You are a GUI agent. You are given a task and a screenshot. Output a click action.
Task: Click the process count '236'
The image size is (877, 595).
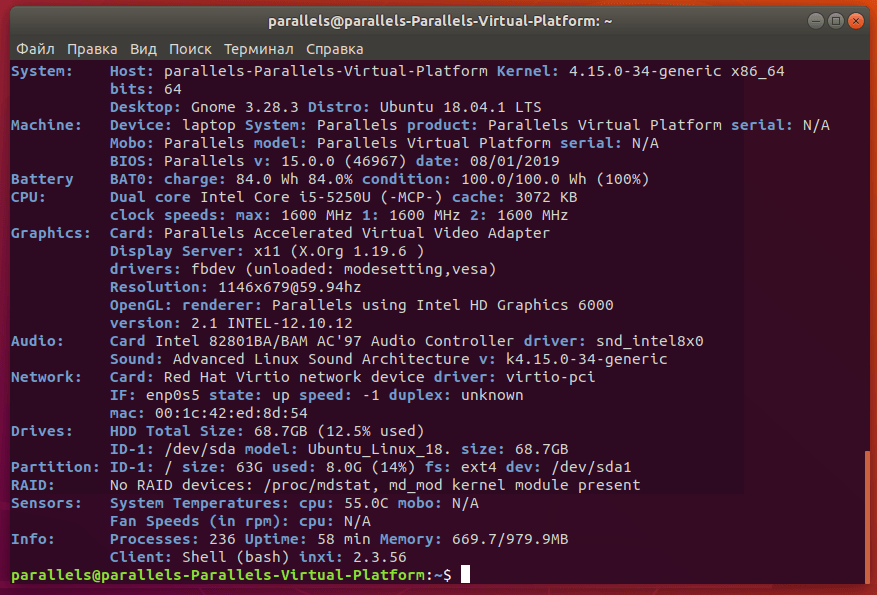click(x=222, y=539)
